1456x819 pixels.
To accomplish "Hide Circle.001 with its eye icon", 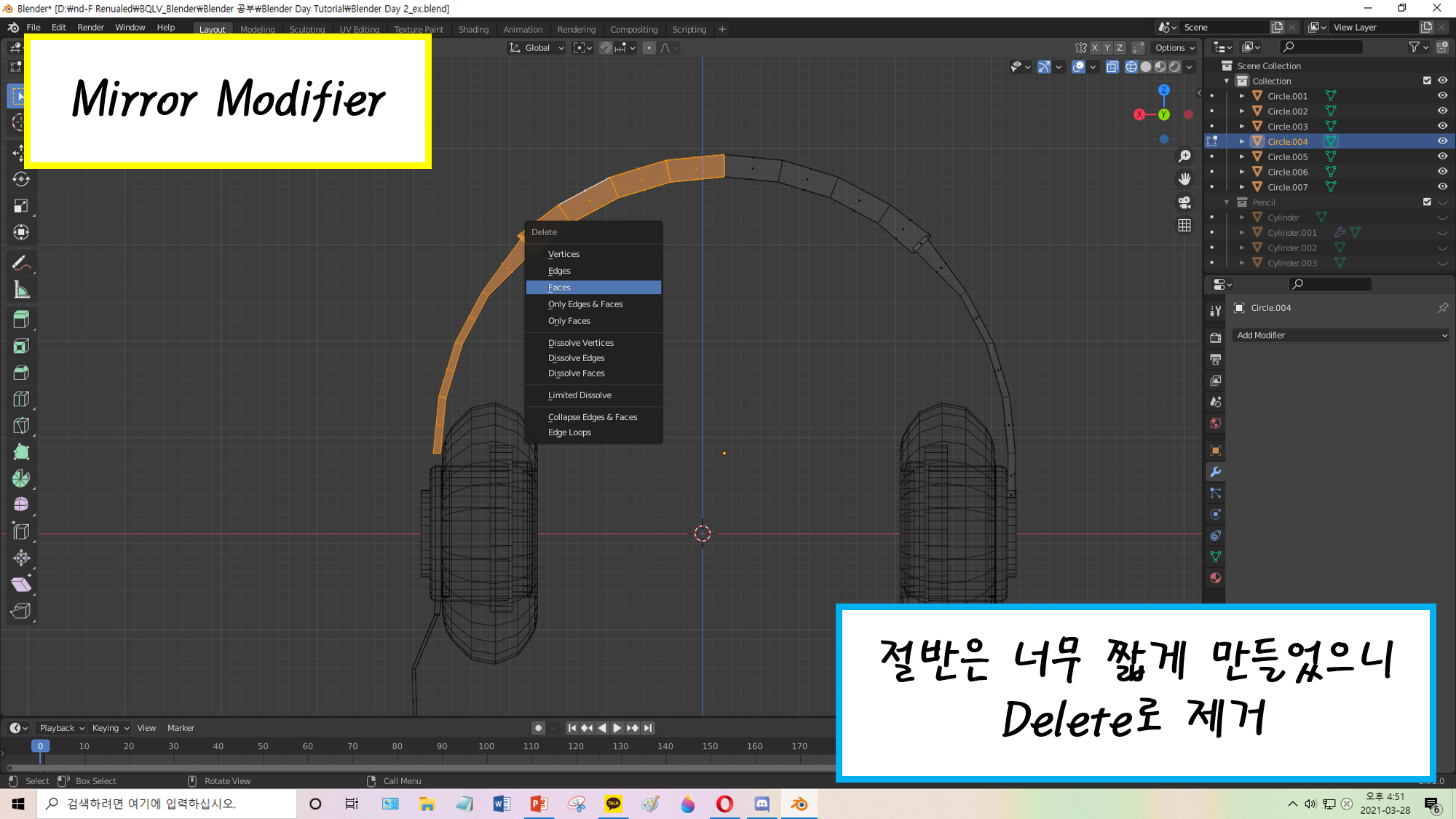I will coord(1442,95).
